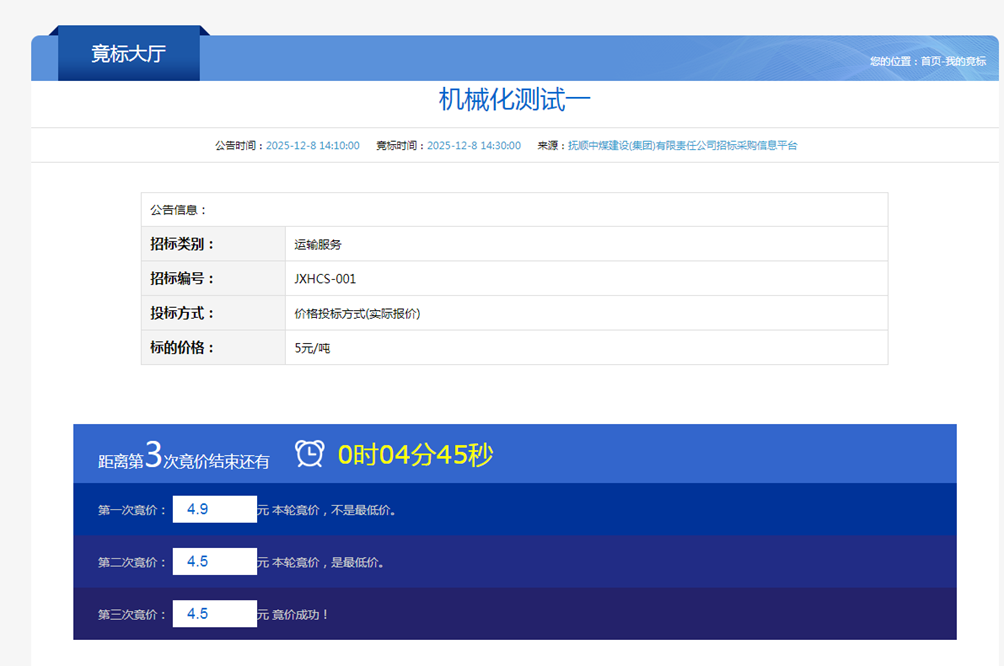Click the 第一次竞价： label
Screen dimensions: 1004x666
[x=132, y=510]
